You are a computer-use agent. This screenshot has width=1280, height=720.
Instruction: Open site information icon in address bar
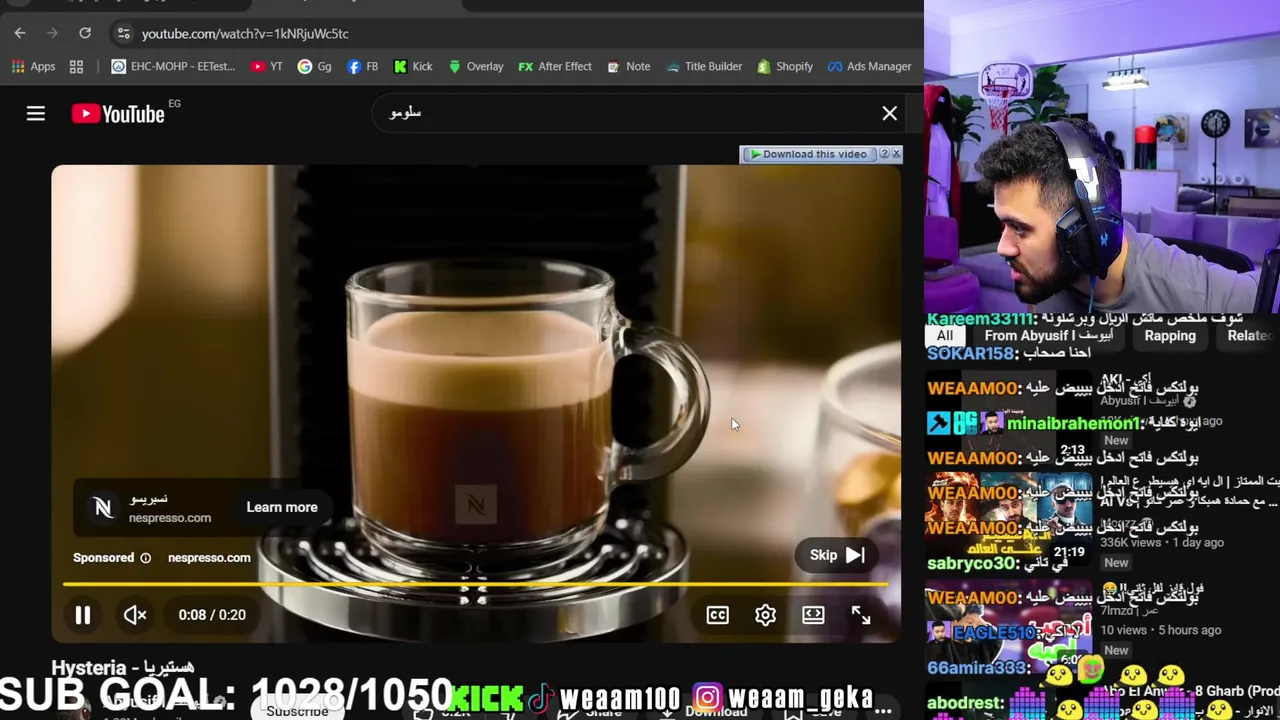[123, 33]
